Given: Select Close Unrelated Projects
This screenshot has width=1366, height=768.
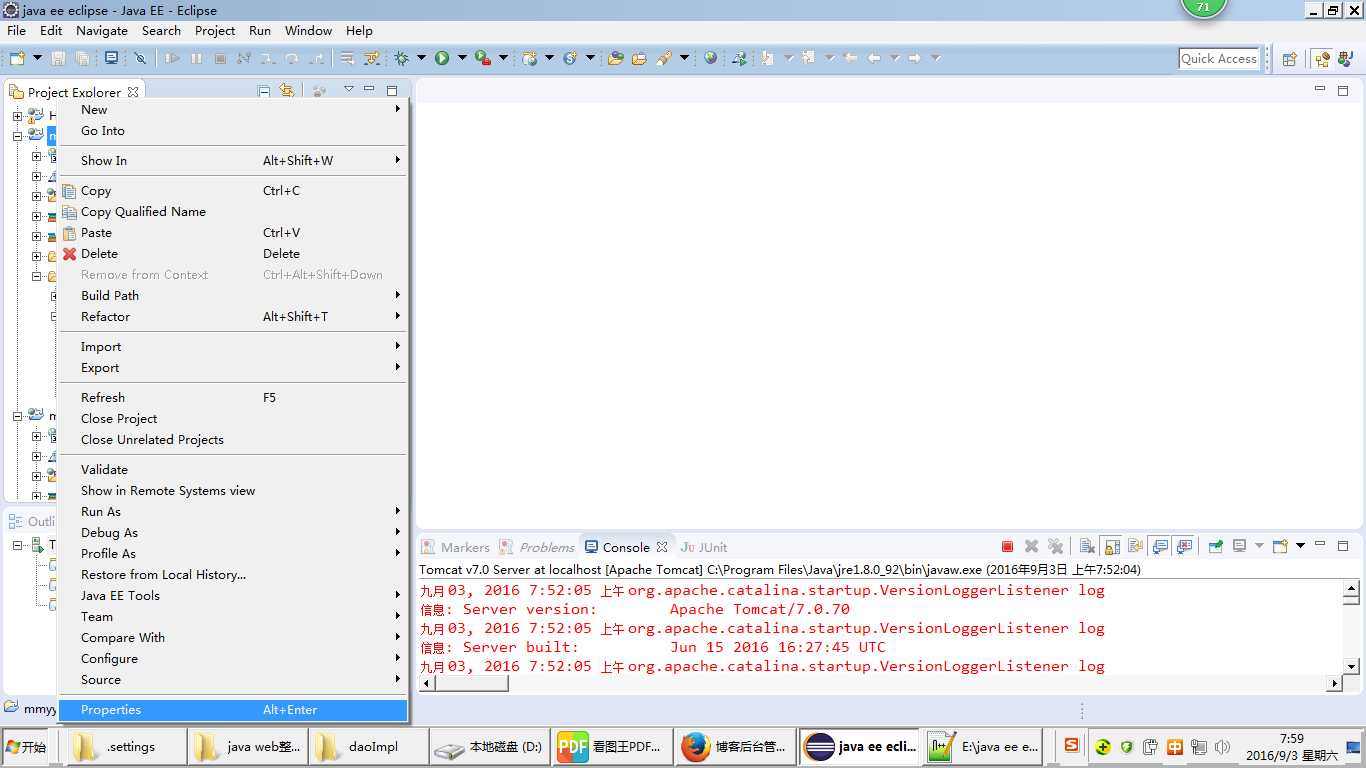Looking at the screenshot, I should tap(233, 440).
